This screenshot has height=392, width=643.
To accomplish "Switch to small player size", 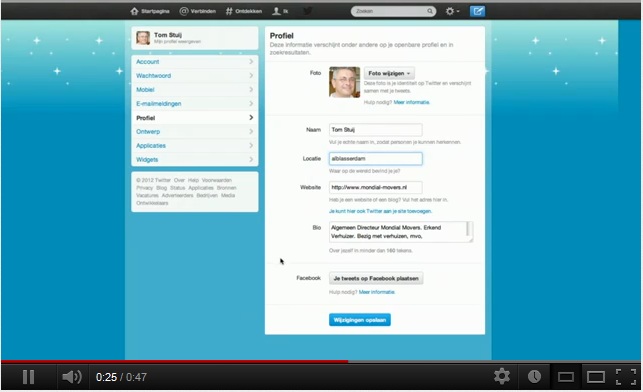I will pos(565,377).
